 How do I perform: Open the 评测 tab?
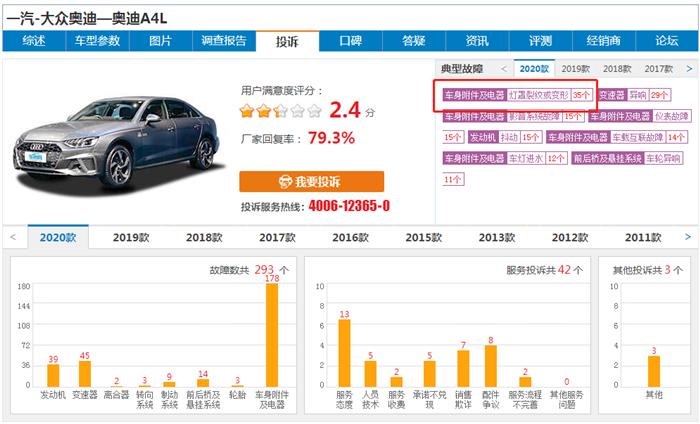(541, 41)
